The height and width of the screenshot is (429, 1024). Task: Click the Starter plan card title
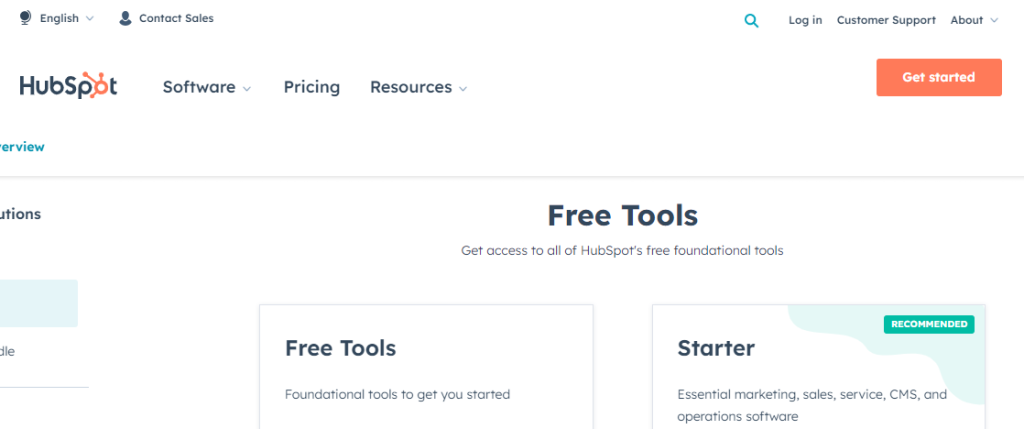[x=716, y=348]
